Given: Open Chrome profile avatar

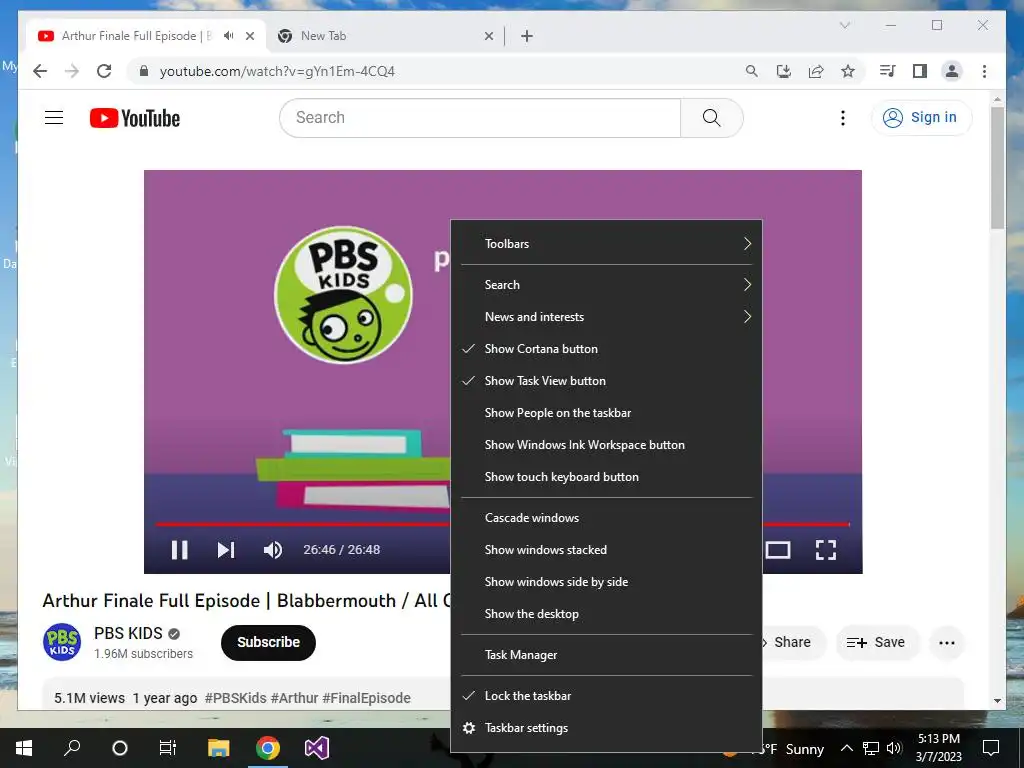Looking at the screenshot, I should (952, 71).
